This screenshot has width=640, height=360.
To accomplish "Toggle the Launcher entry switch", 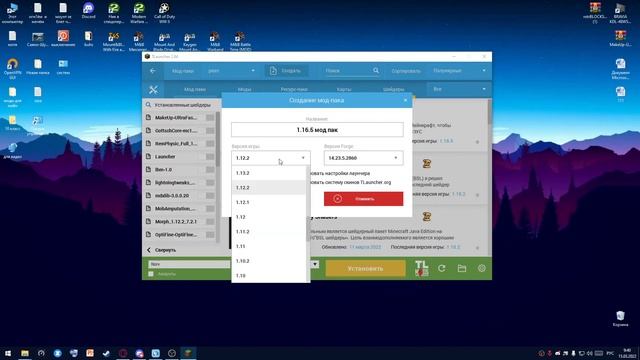I will [x=210, y=156].
